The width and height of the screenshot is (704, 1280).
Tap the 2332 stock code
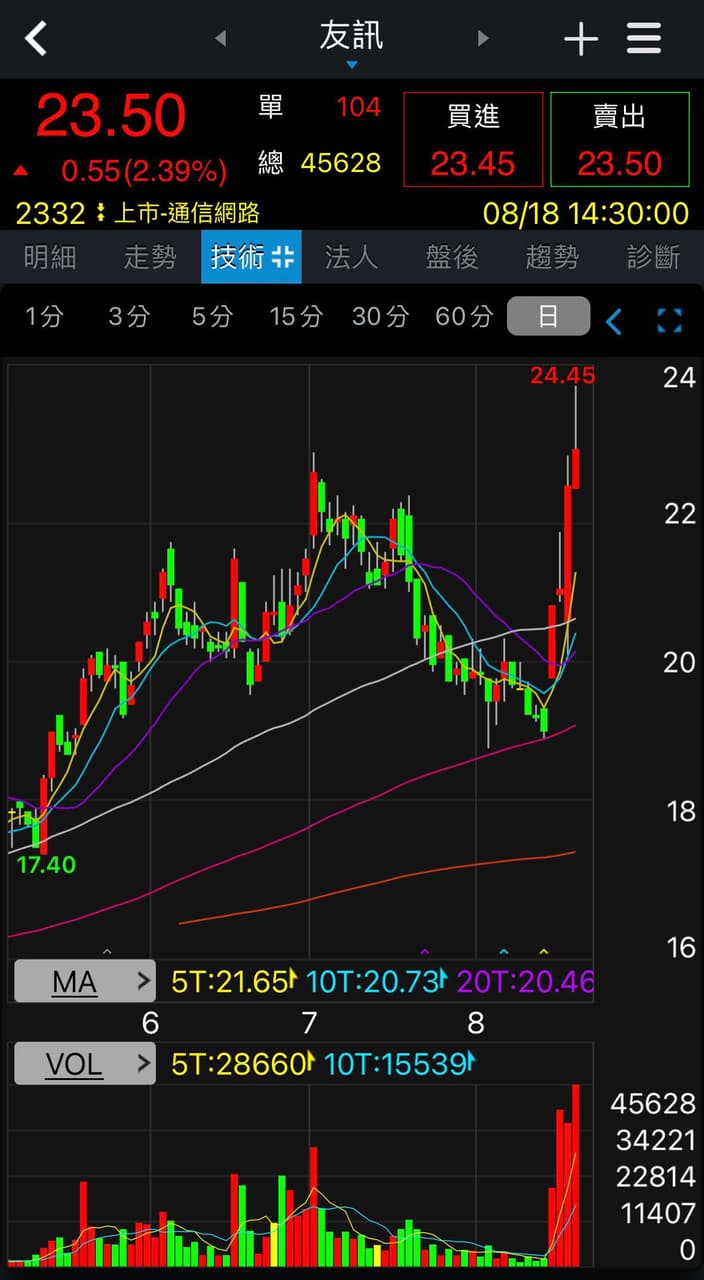coord(50,212)
